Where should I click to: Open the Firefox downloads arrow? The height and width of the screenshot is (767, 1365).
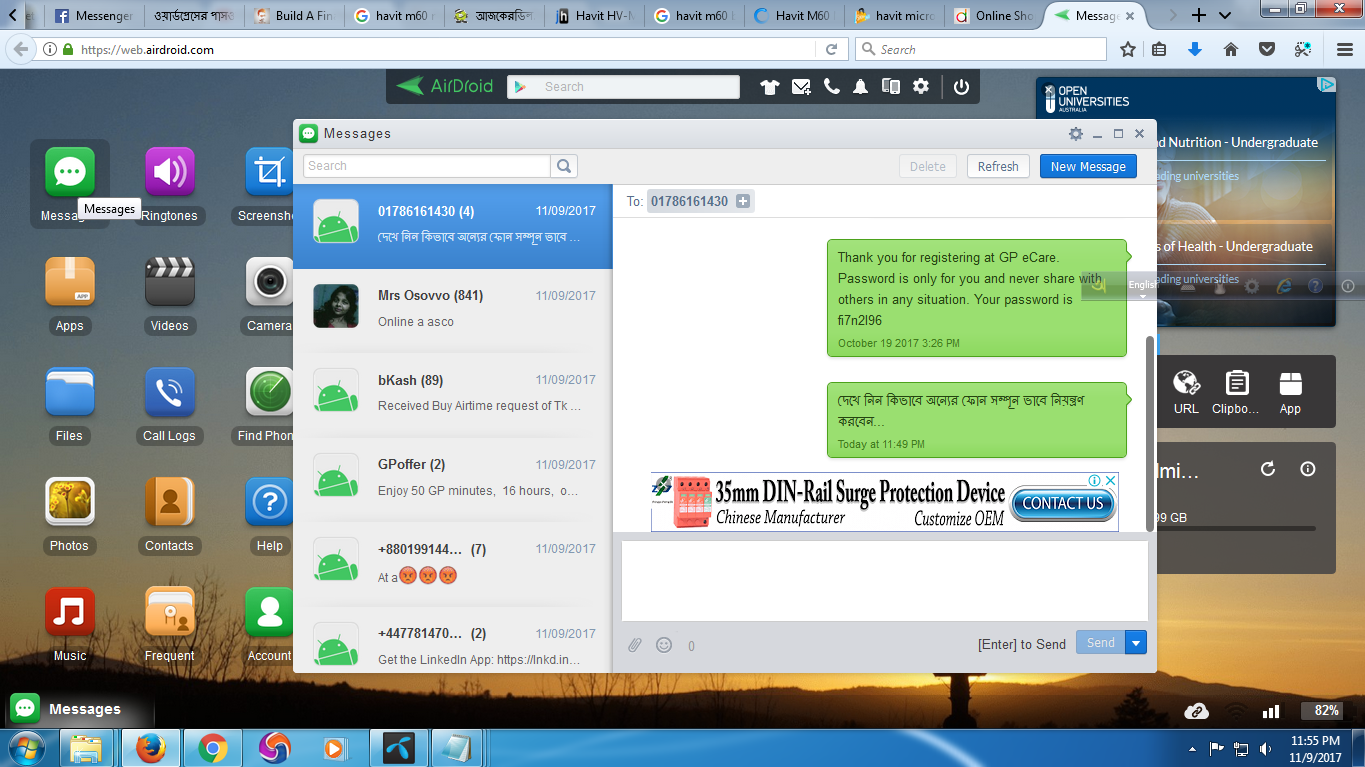pyautogui.click(x=1195, y=49)
